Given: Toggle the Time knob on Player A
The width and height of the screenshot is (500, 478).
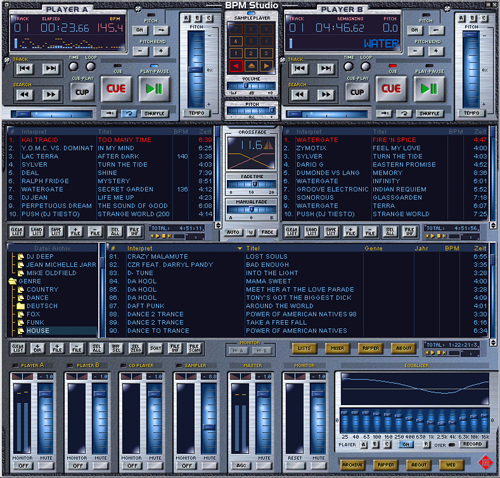Looking at the screenshot, I should [x=73, y=67].
